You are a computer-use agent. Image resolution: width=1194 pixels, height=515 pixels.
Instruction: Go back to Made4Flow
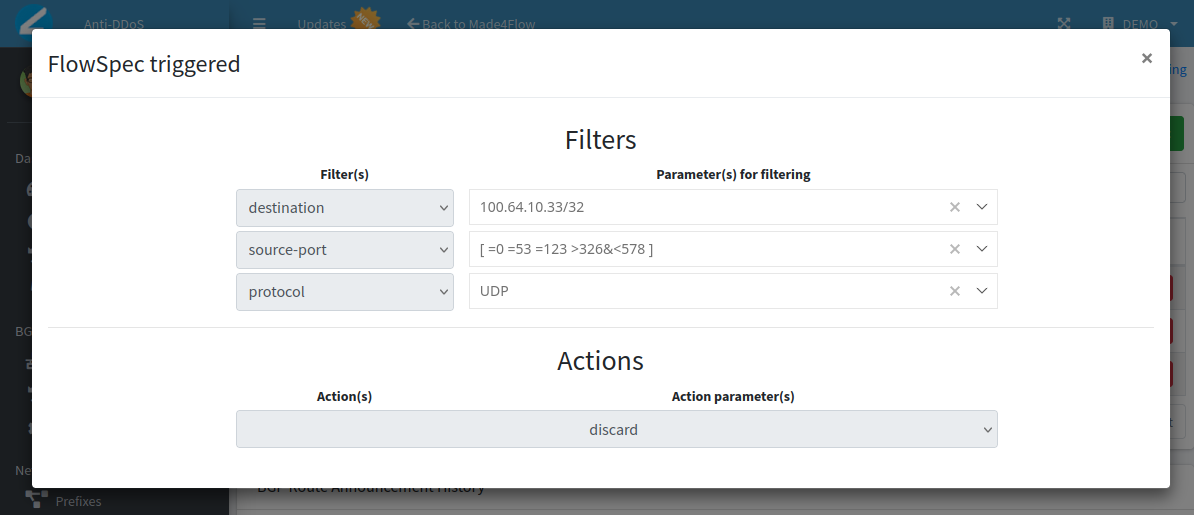click(471, 24)
